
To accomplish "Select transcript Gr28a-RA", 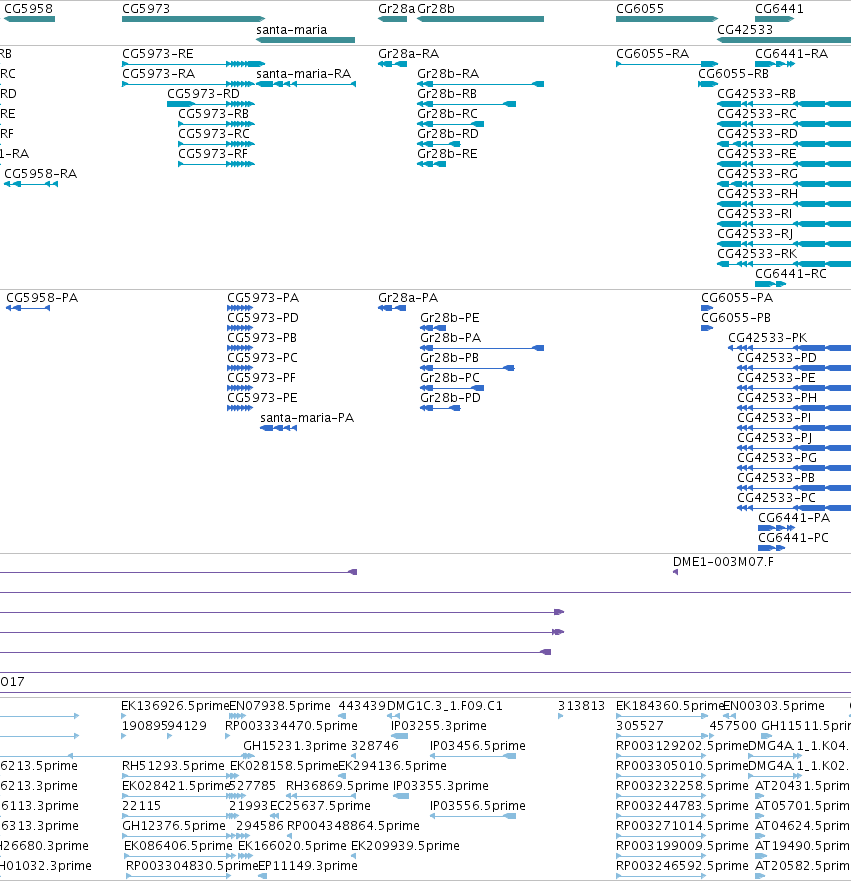I will pyautogui.click(x=408, y=54).
